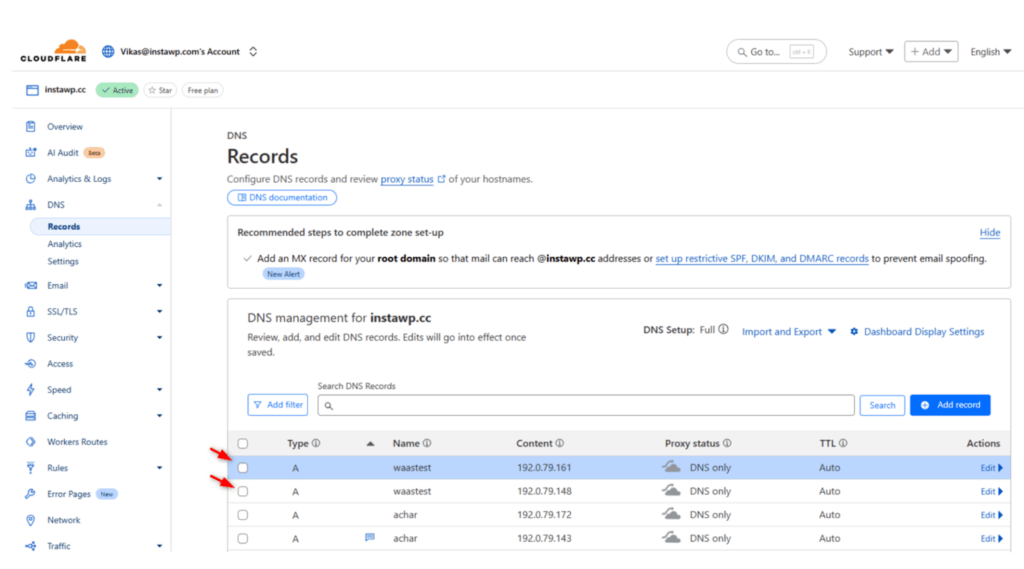Open the Workers Routes menu item
Screen dimensions: 1024x569
(77, 442)
